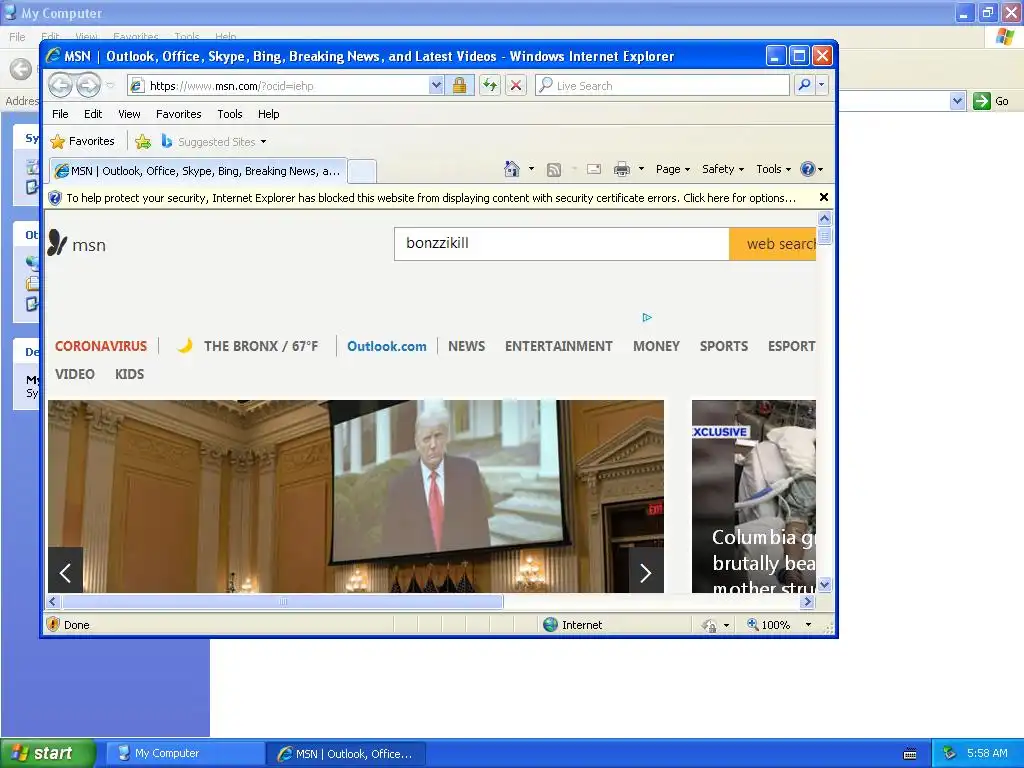
Task: Select the MSN browser tab
Action: click(198, 171)
